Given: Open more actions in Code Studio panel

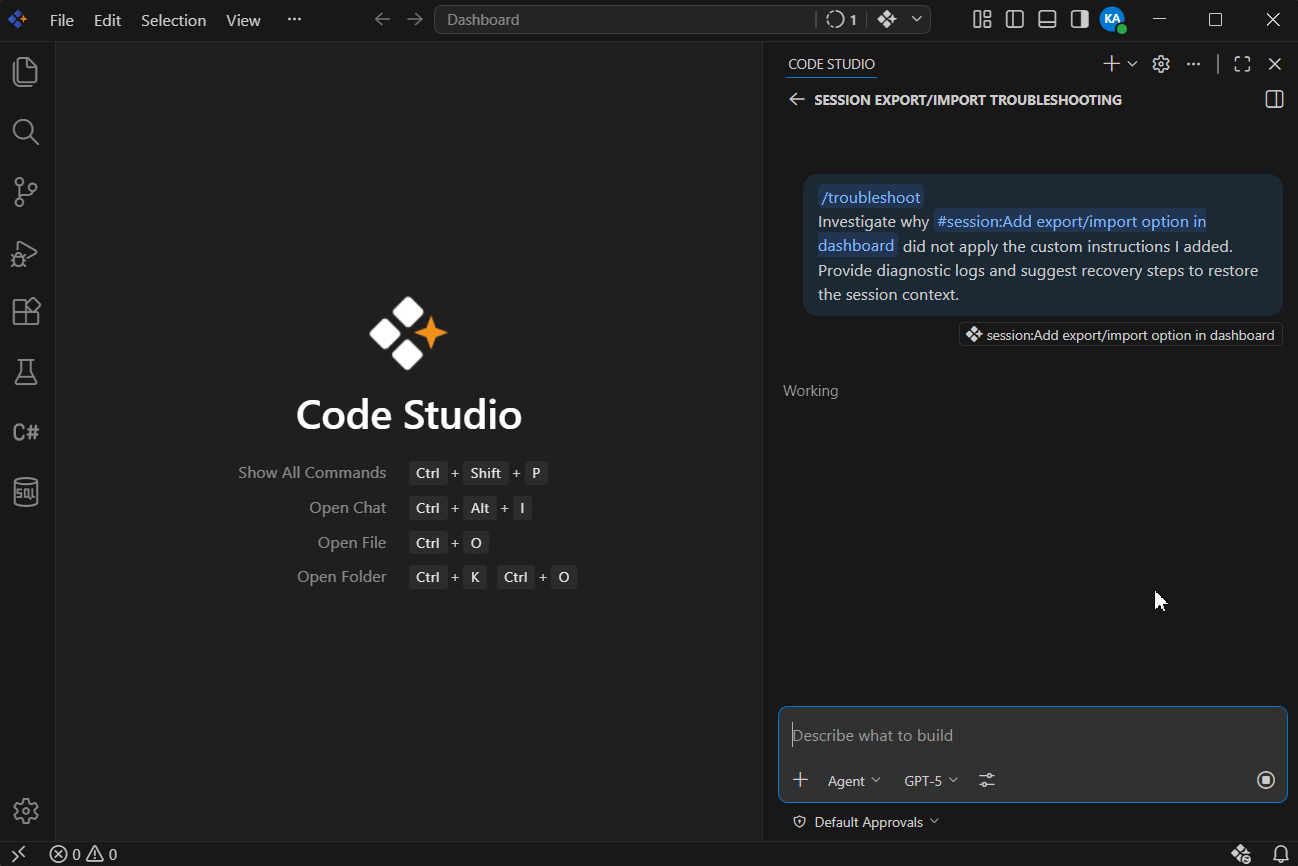Looking at the screenshot, I should [1193, 64].
